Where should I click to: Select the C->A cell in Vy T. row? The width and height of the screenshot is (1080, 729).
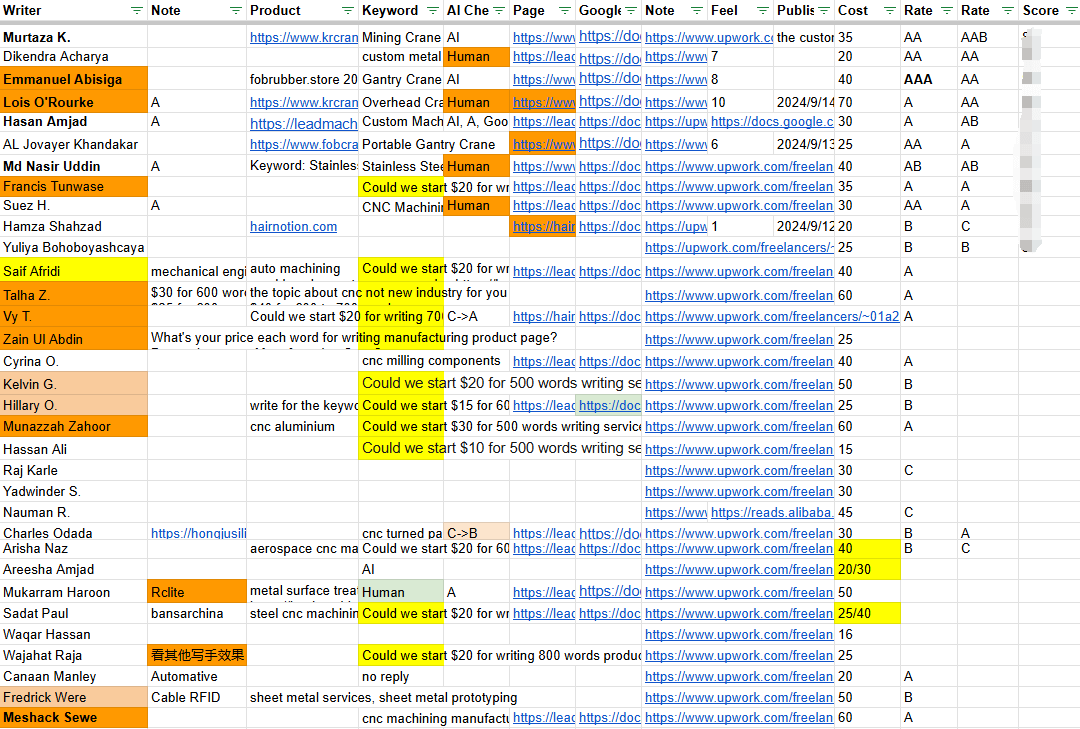click(477, 316)
